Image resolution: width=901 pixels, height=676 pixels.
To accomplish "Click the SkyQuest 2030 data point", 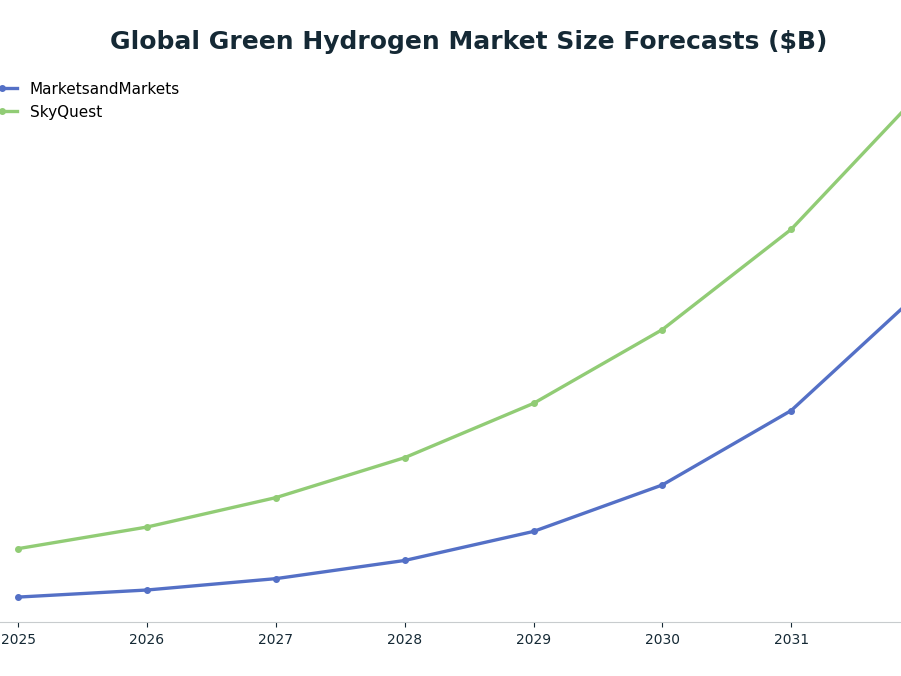I will pos(663,330).
